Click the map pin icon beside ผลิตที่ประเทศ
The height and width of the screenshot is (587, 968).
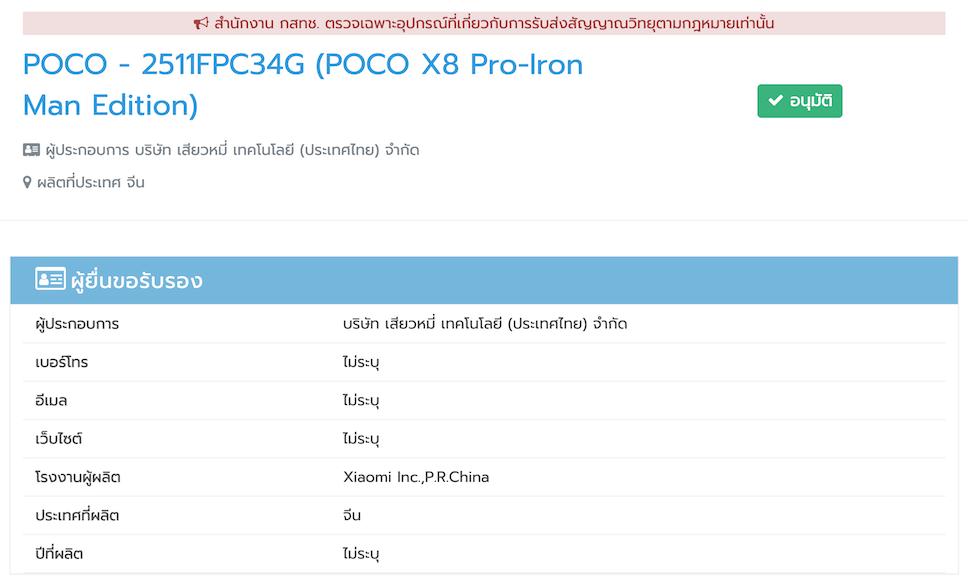tap(28, 183)
